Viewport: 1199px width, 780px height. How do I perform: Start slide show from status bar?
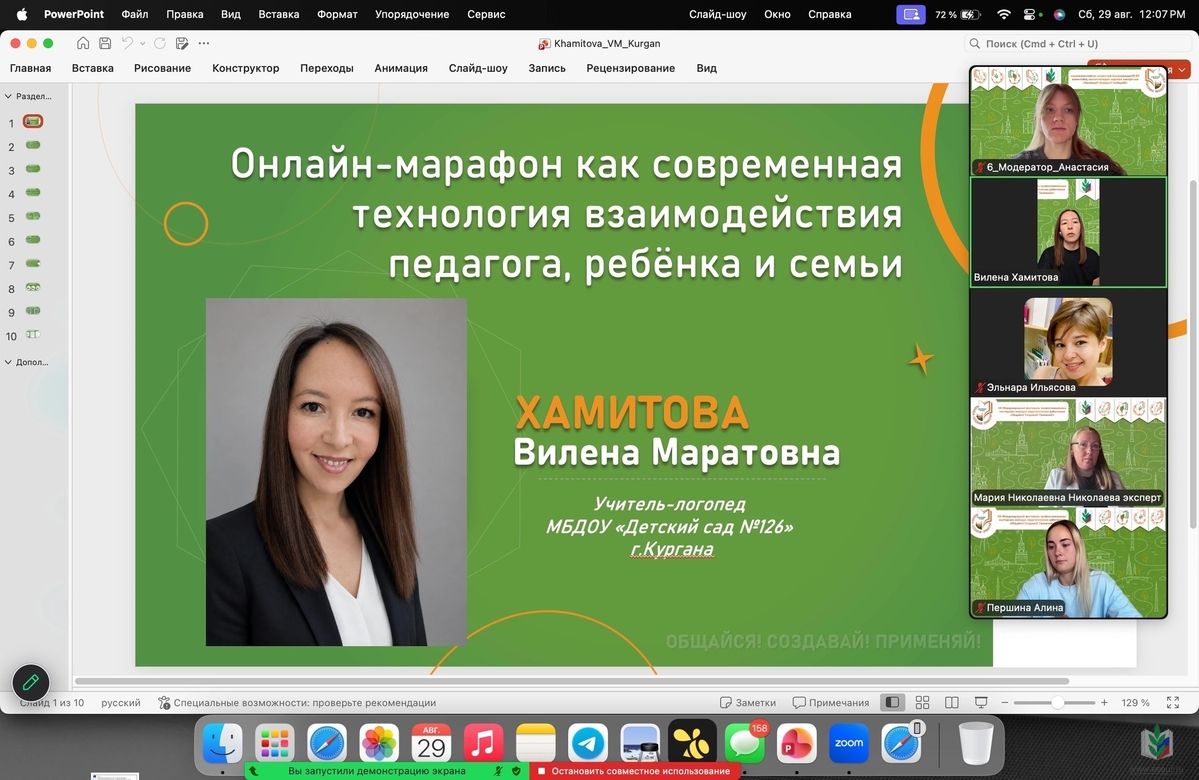click(x=981, y=703)
